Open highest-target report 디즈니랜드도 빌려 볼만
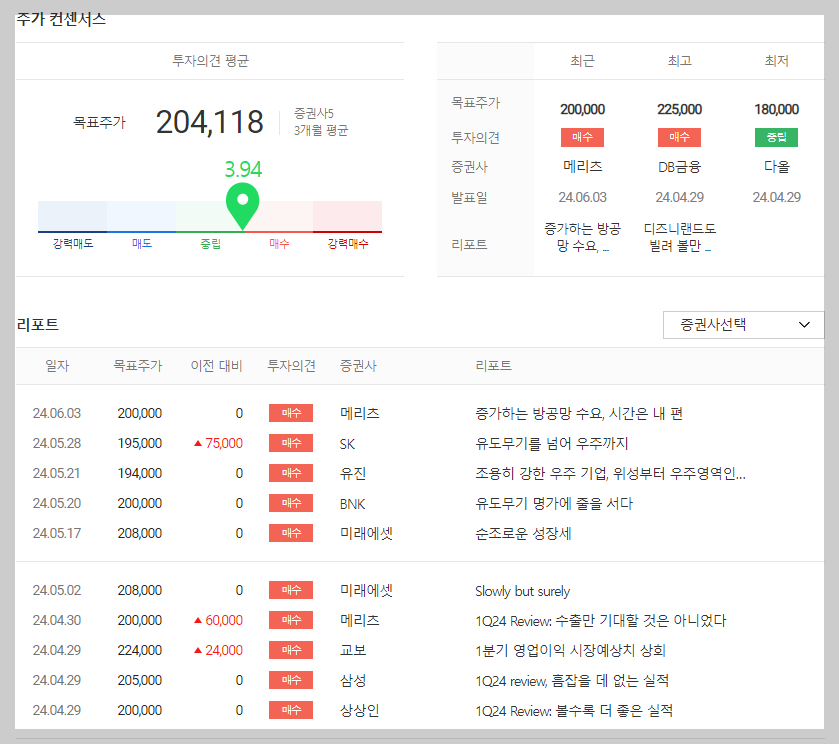The height and width of the screenshot is (744, 839). [x=680, y=237]
